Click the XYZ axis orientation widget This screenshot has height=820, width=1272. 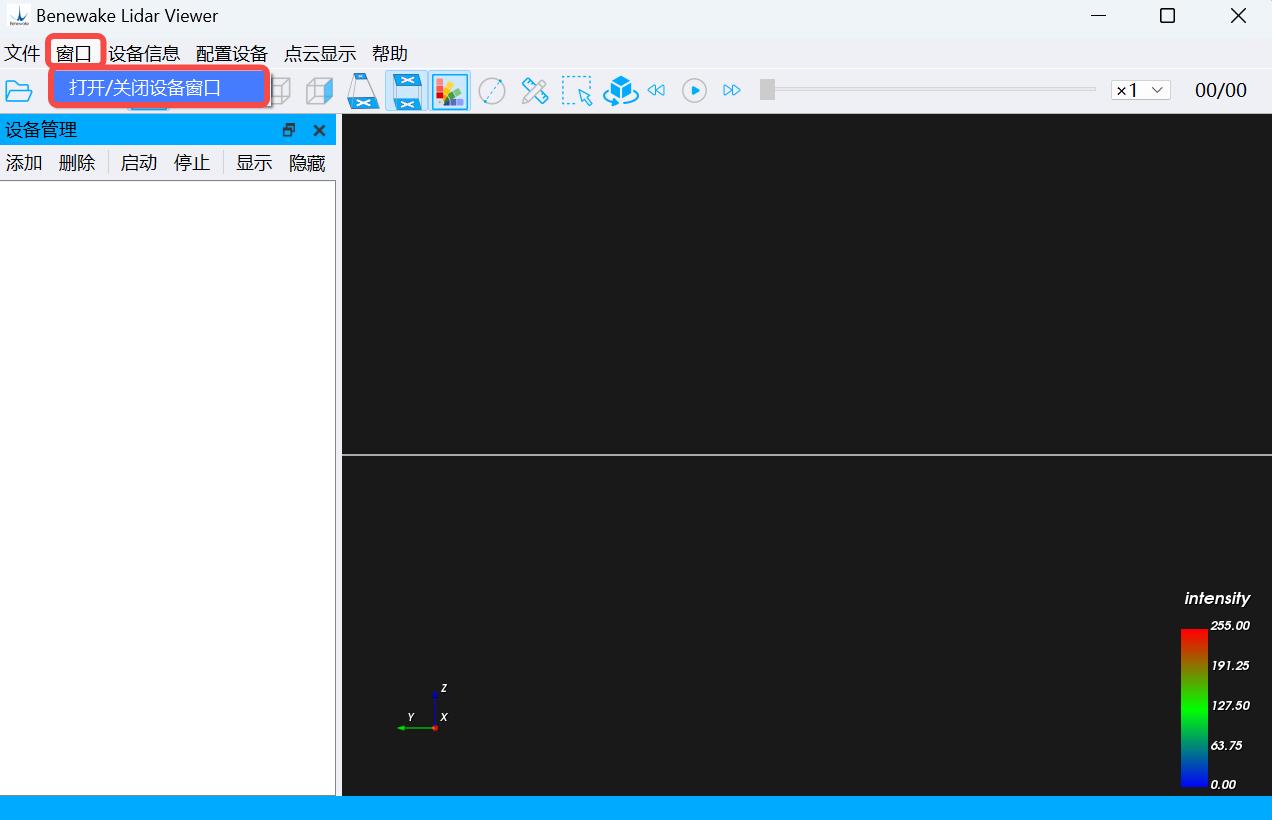pos(423,709)
